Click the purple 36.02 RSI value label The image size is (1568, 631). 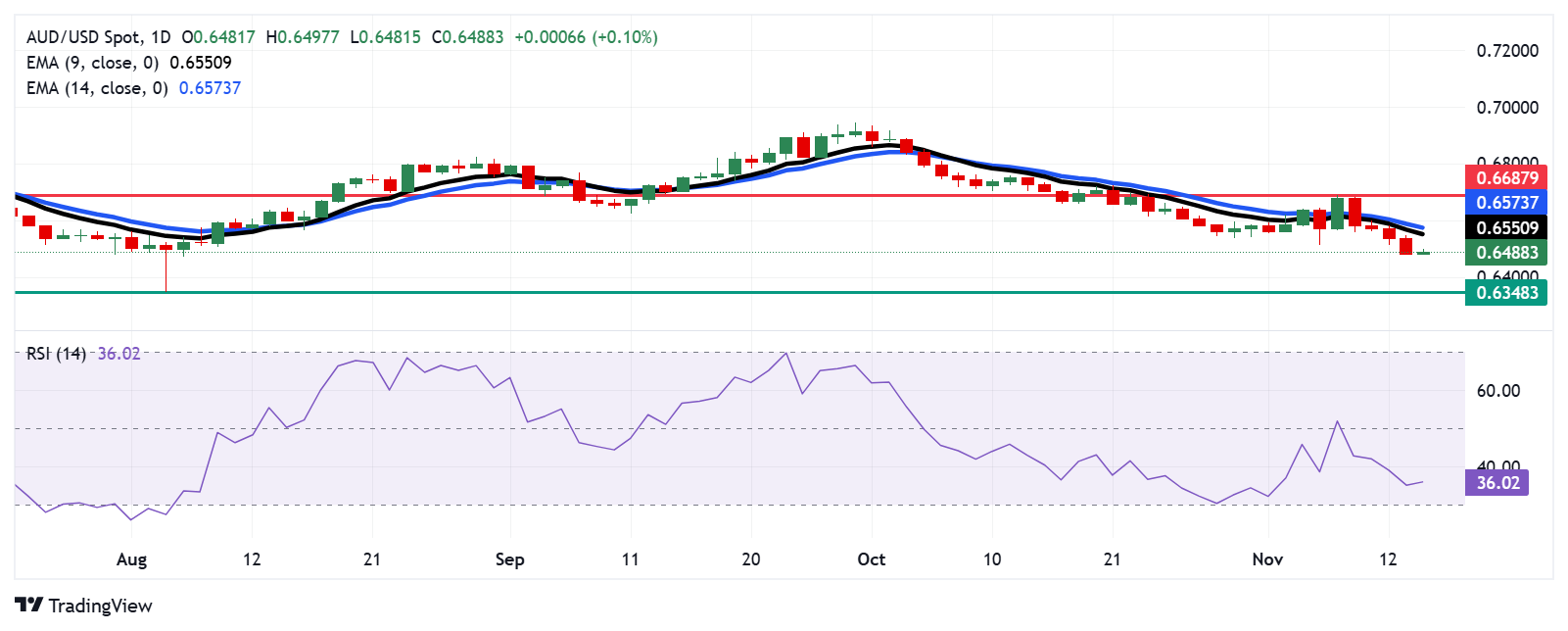coord(1497,482)
